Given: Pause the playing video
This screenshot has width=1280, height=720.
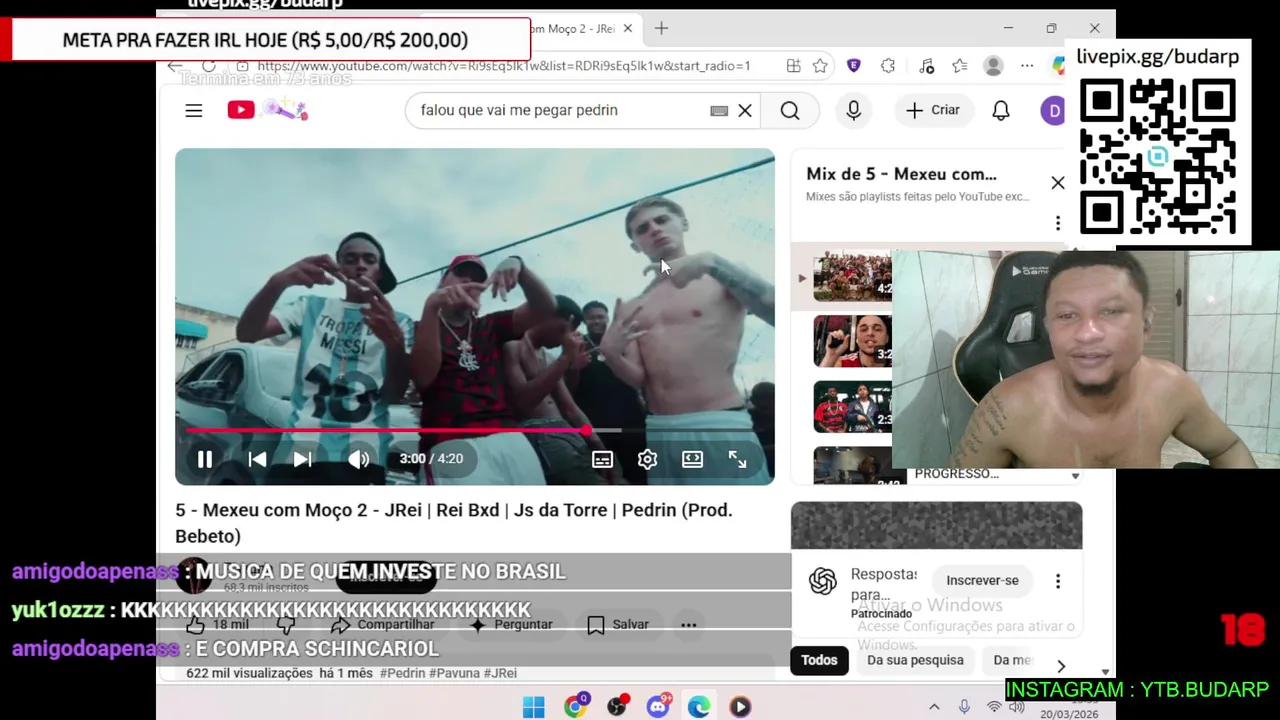Looking at the screenshot, I should 205,459.
